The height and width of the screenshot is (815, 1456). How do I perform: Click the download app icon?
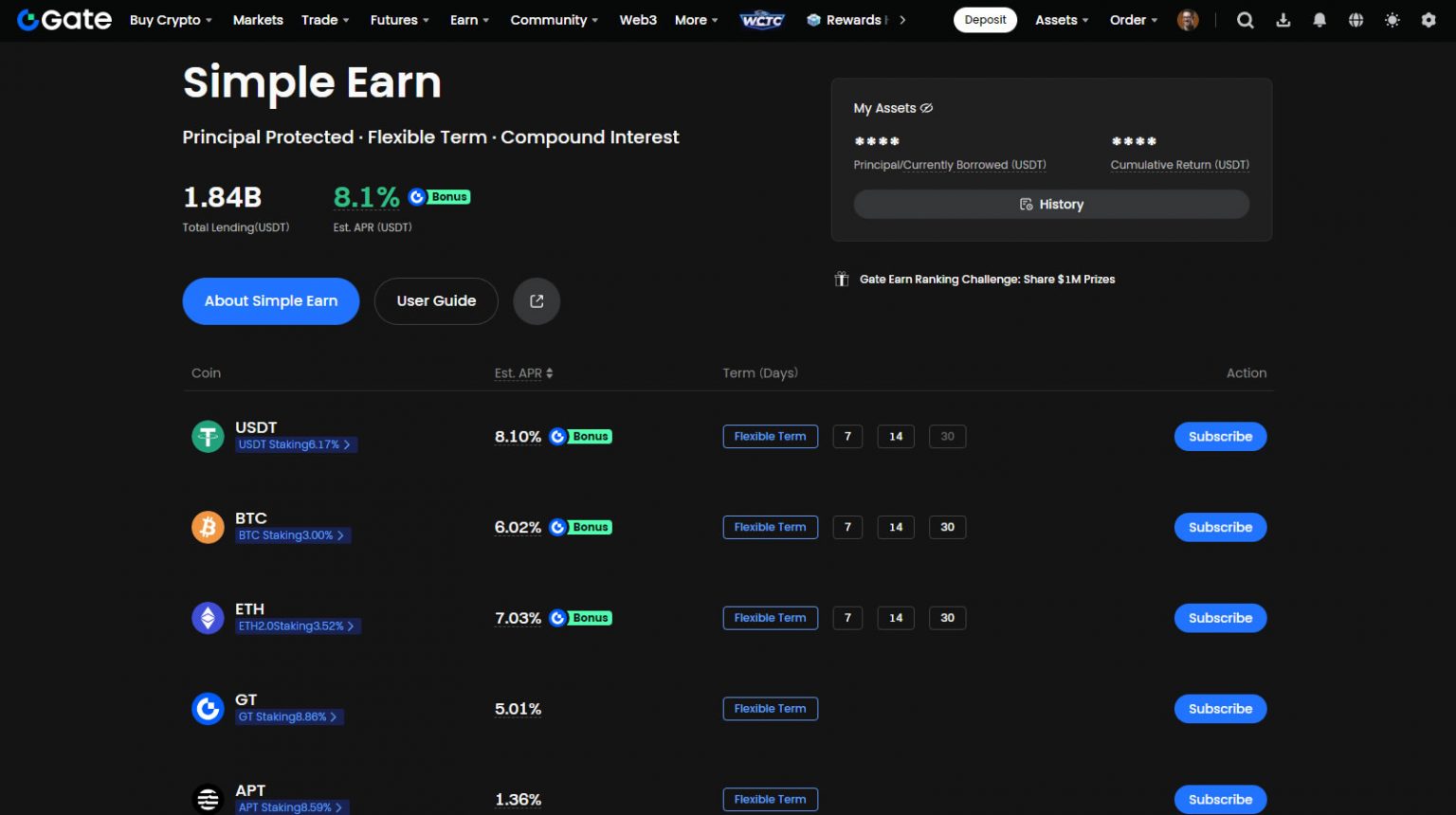click(1283, 20)
